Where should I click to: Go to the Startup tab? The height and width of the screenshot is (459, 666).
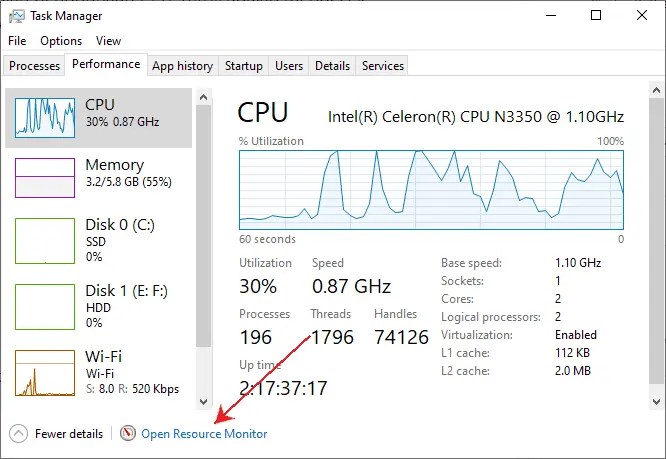tap(243, 66)
